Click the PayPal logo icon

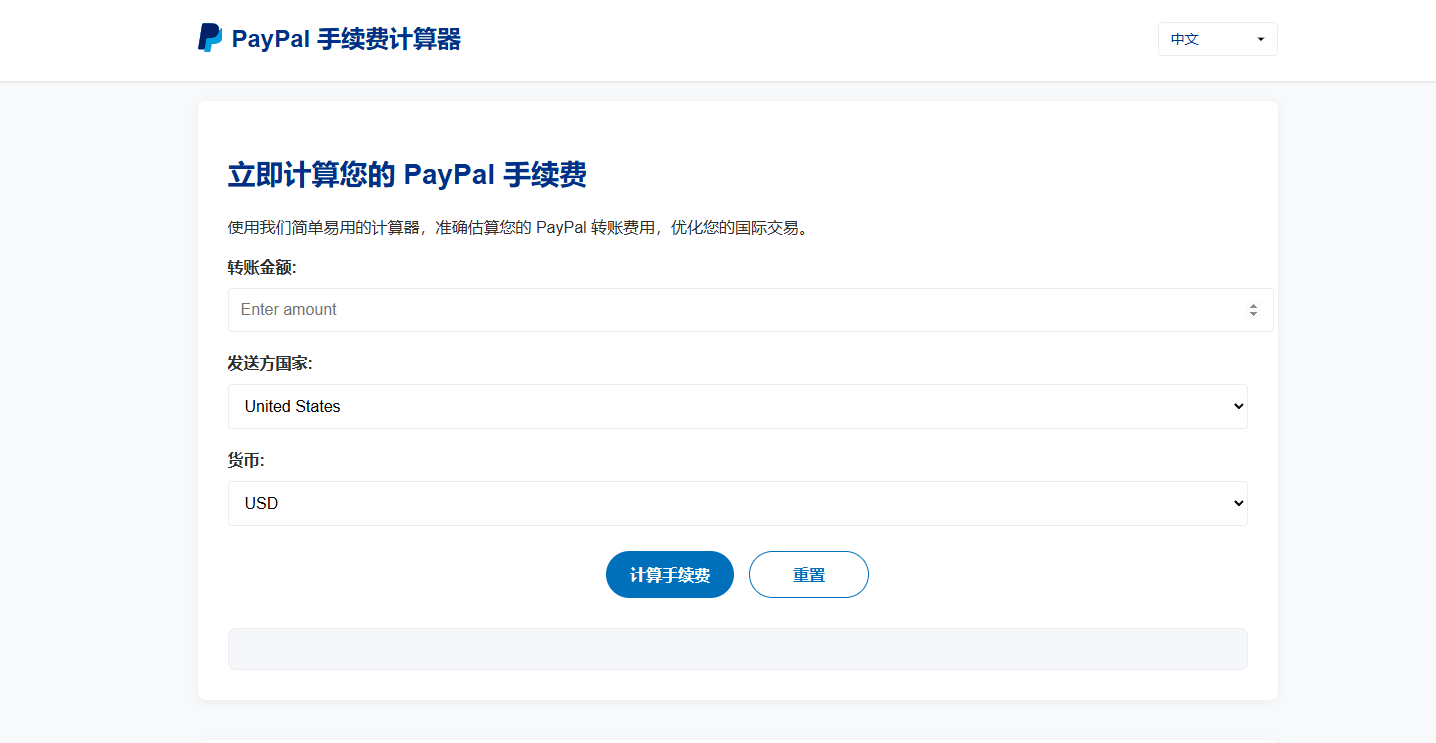210,38
